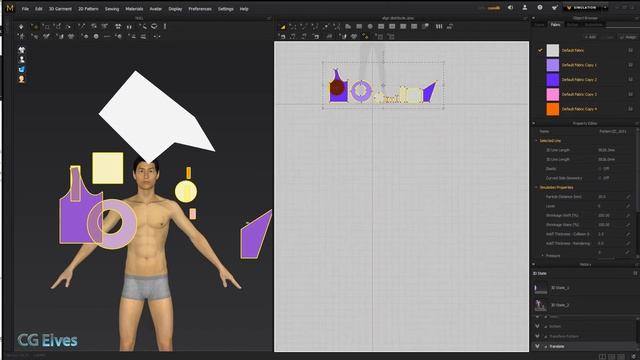Collapse the Property Editor panel via its header arrow
This screenshot has height=360, width=640.
pyautogui.click(x=533, y=123)
